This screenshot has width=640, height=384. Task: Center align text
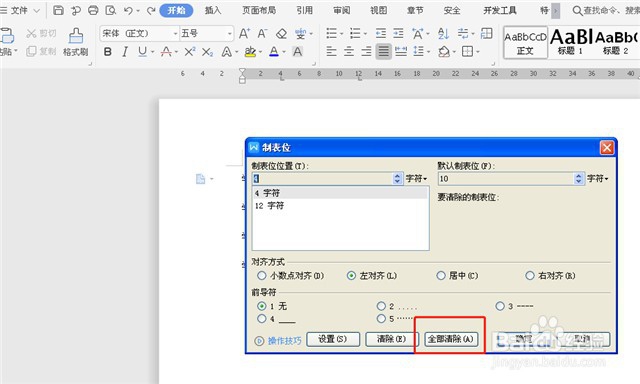[x=349, y=52]
